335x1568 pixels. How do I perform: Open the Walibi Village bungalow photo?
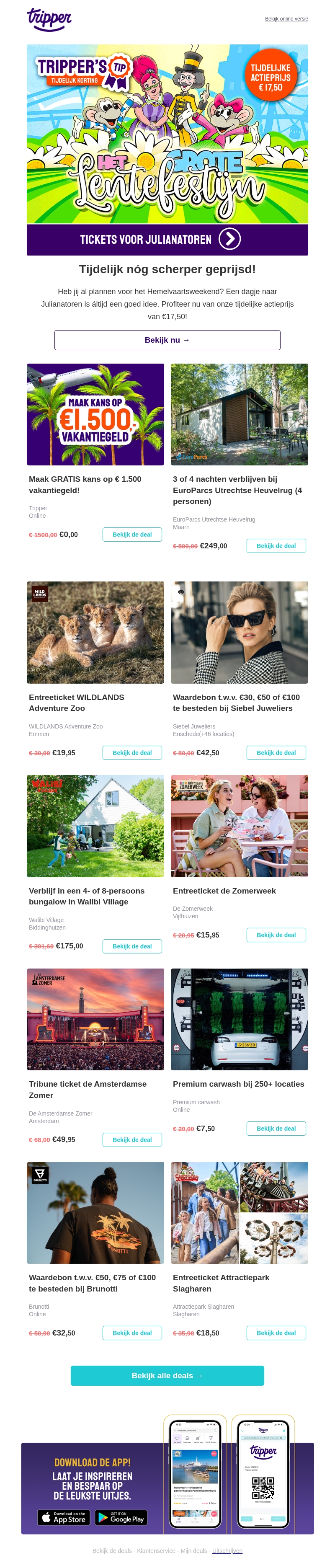(x=95, y=825)
